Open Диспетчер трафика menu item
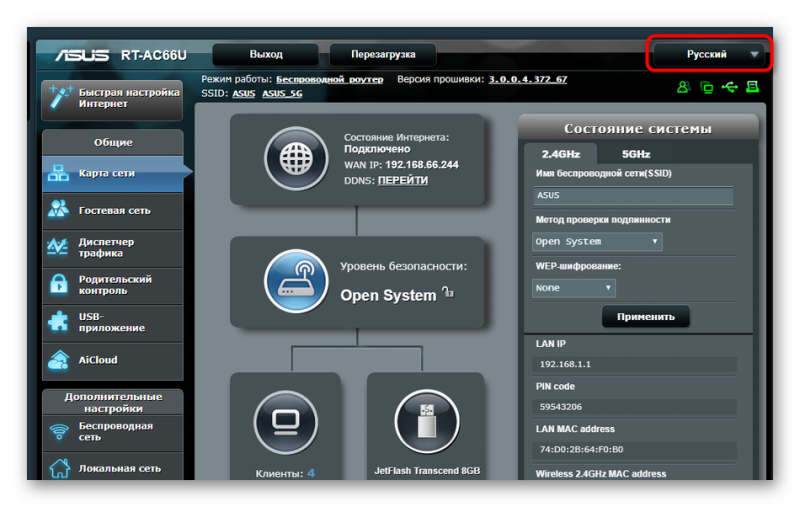 coord(113,248)
